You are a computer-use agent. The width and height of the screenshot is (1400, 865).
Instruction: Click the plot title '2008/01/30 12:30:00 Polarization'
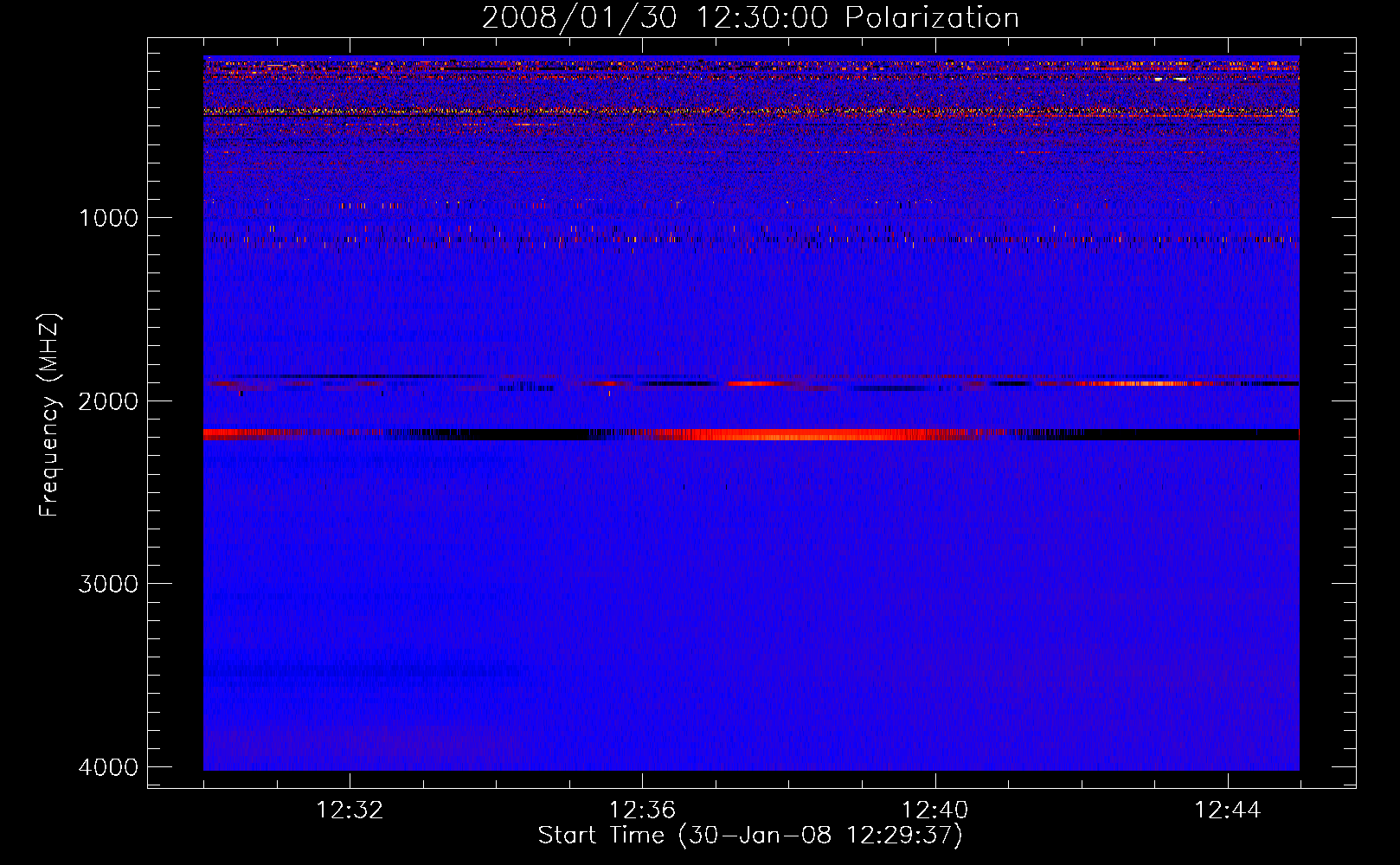tap(750, 18)
